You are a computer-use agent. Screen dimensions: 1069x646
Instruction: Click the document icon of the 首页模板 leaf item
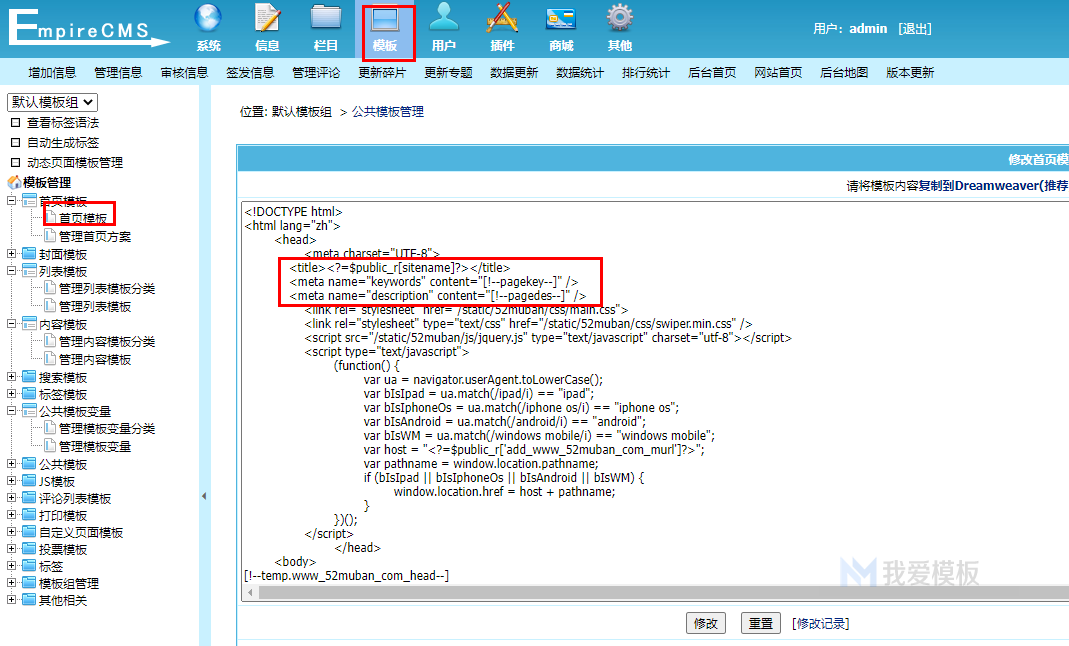coord(50,217)
